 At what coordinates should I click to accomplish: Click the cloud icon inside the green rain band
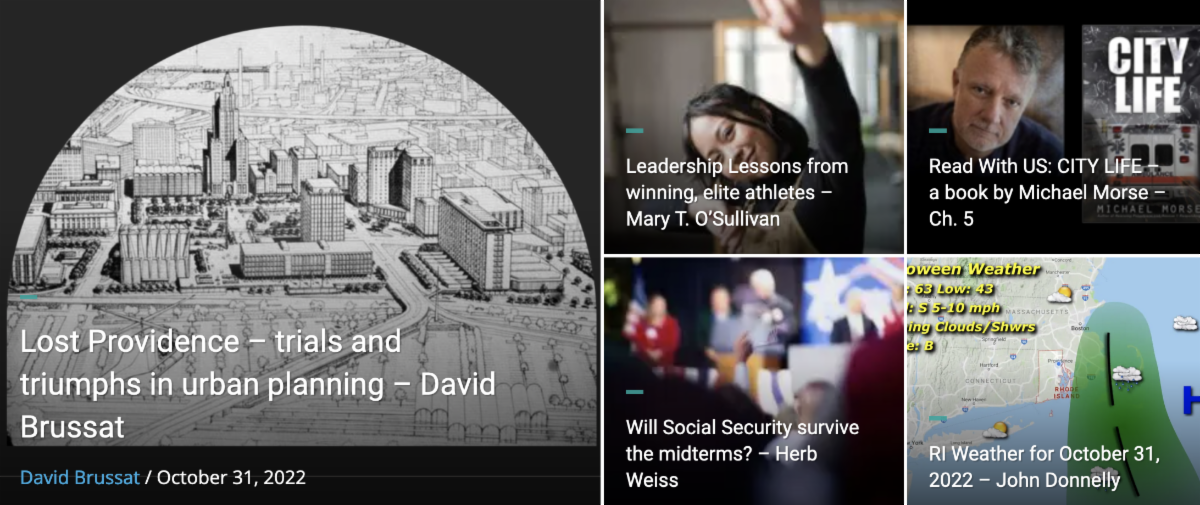[1127, 374]
